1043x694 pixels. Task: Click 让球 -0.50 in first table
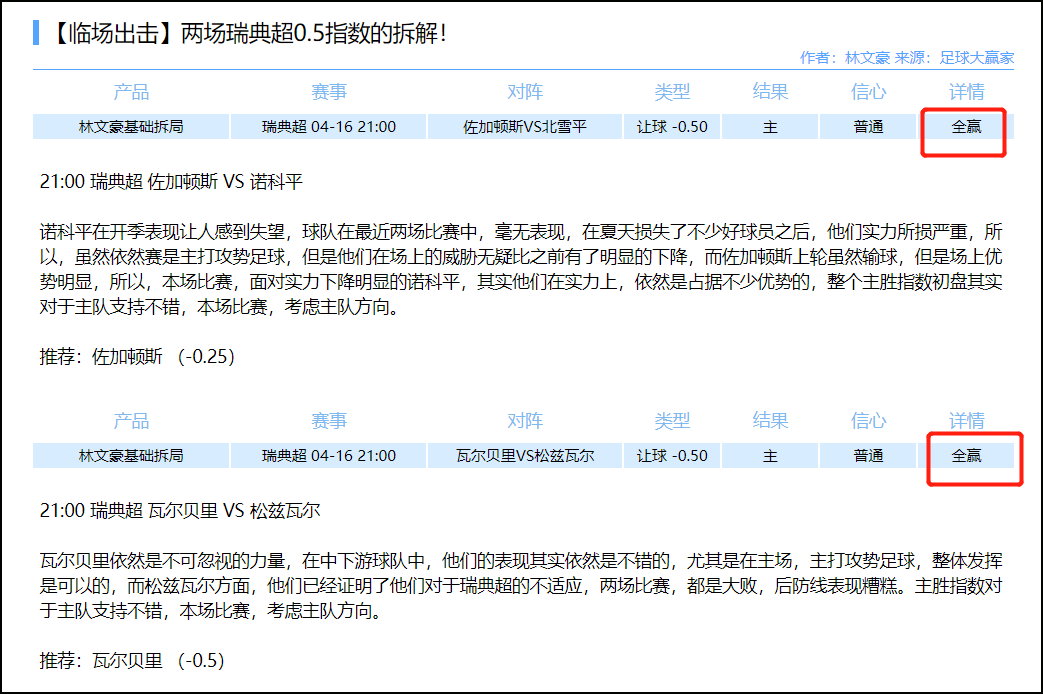(672, 126)
